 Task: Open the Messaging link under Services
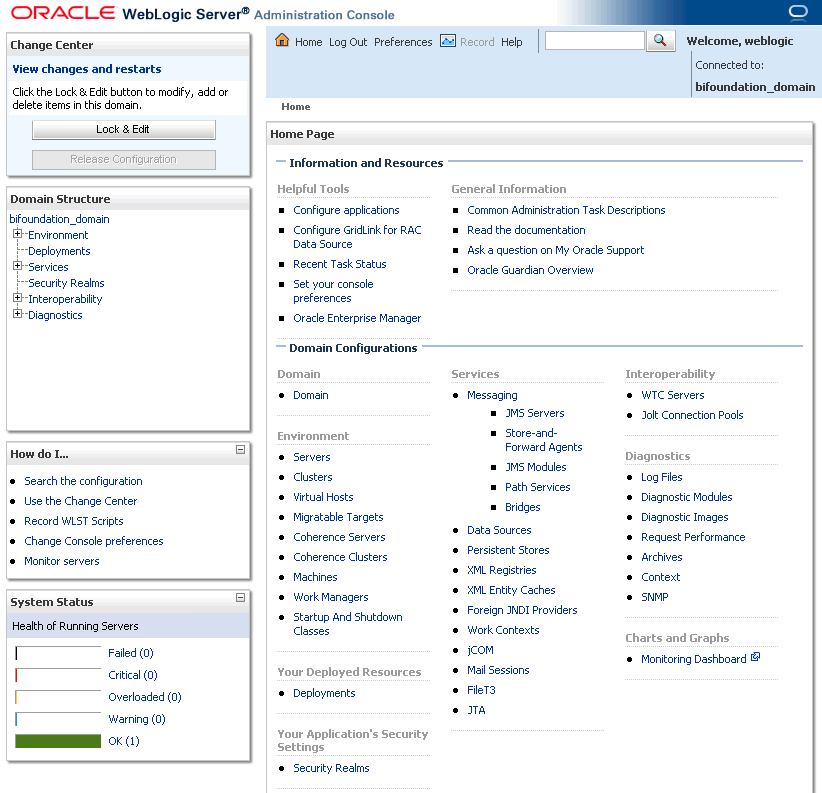pyautogui.click(x=492, y=395)
